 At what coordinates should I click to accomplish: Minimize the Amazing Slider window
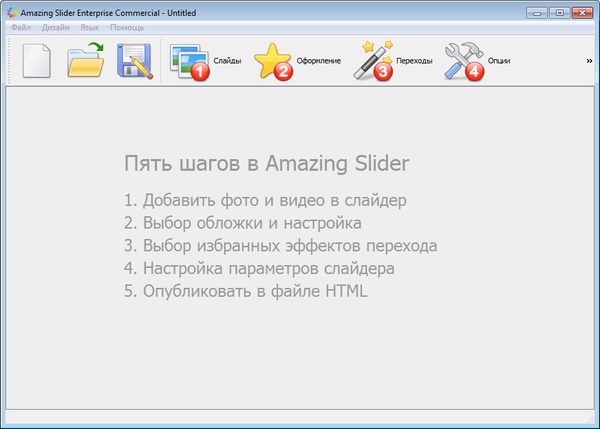tap(536, 13)
